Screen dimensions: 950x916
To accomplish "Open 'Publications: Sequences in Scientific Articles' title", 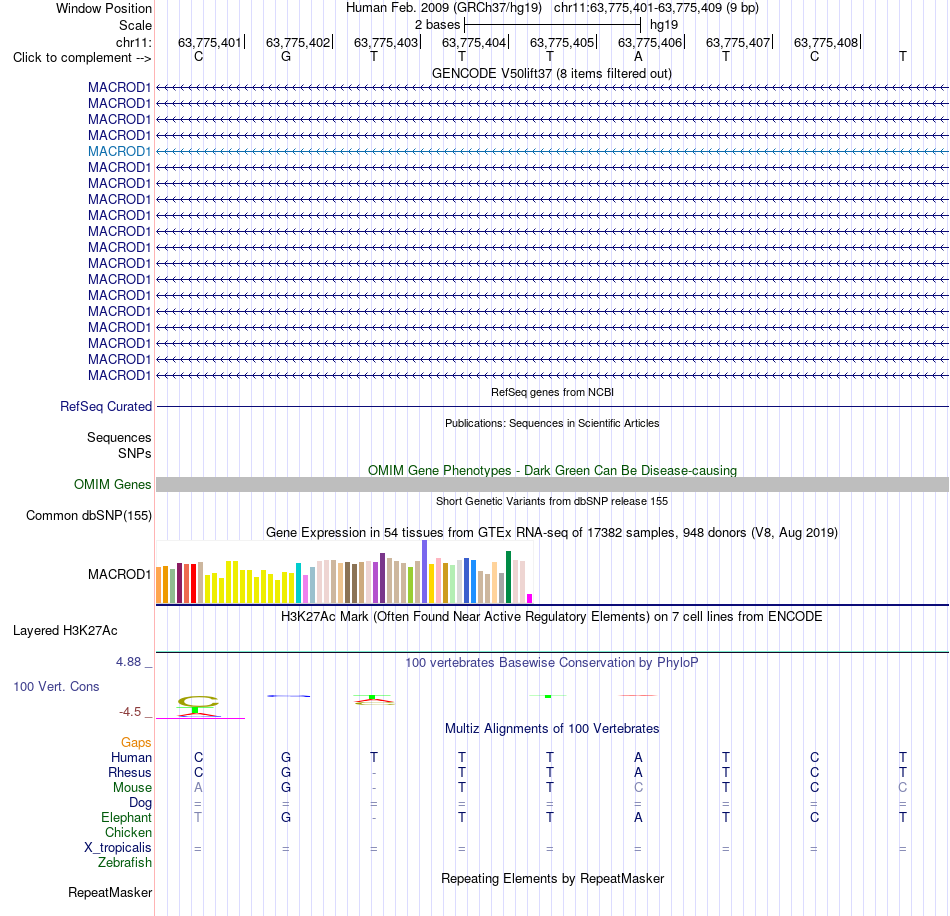I will point(551,423).
